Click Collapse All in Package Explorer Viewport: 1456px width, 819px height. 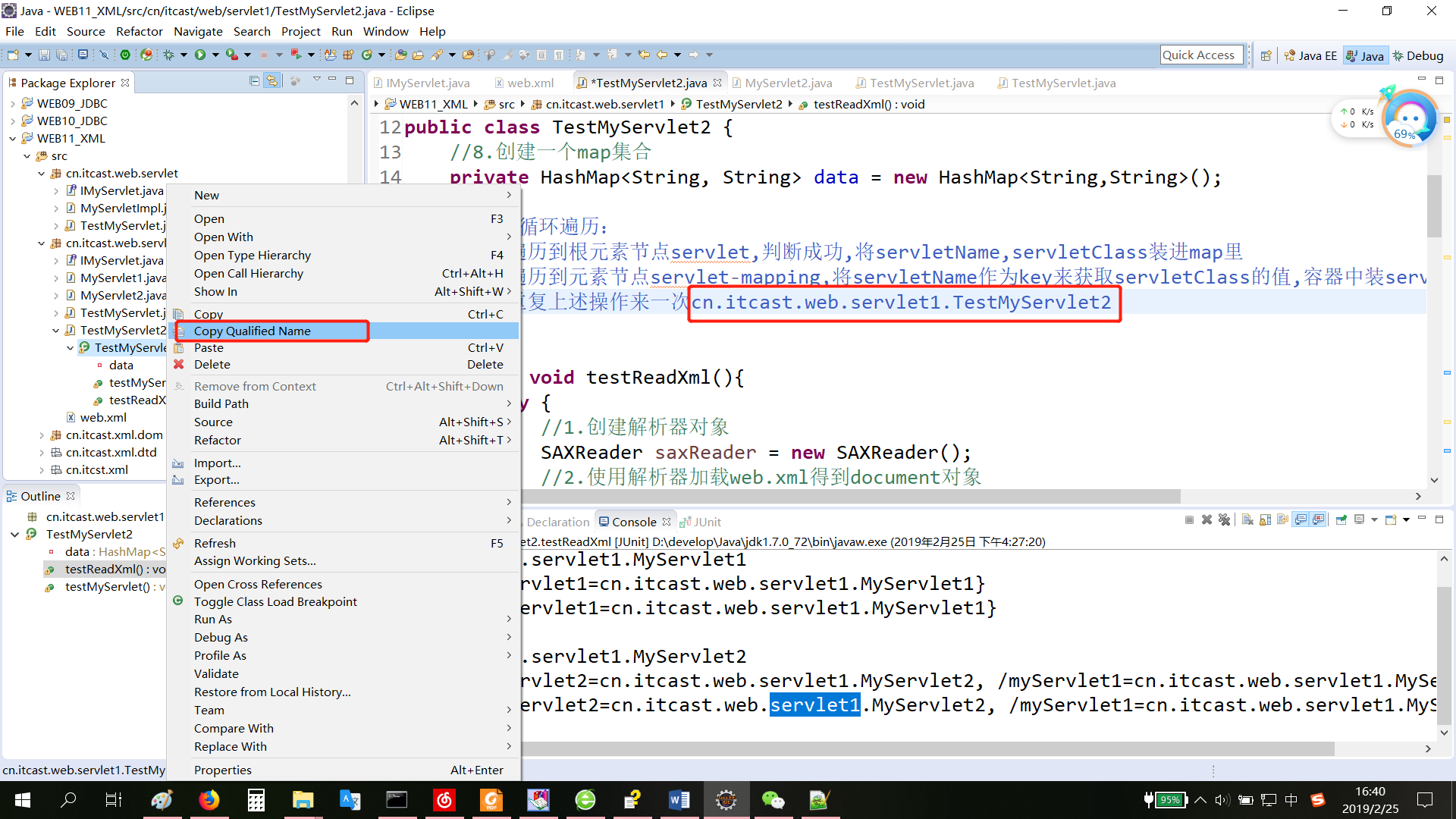(254, 80)
